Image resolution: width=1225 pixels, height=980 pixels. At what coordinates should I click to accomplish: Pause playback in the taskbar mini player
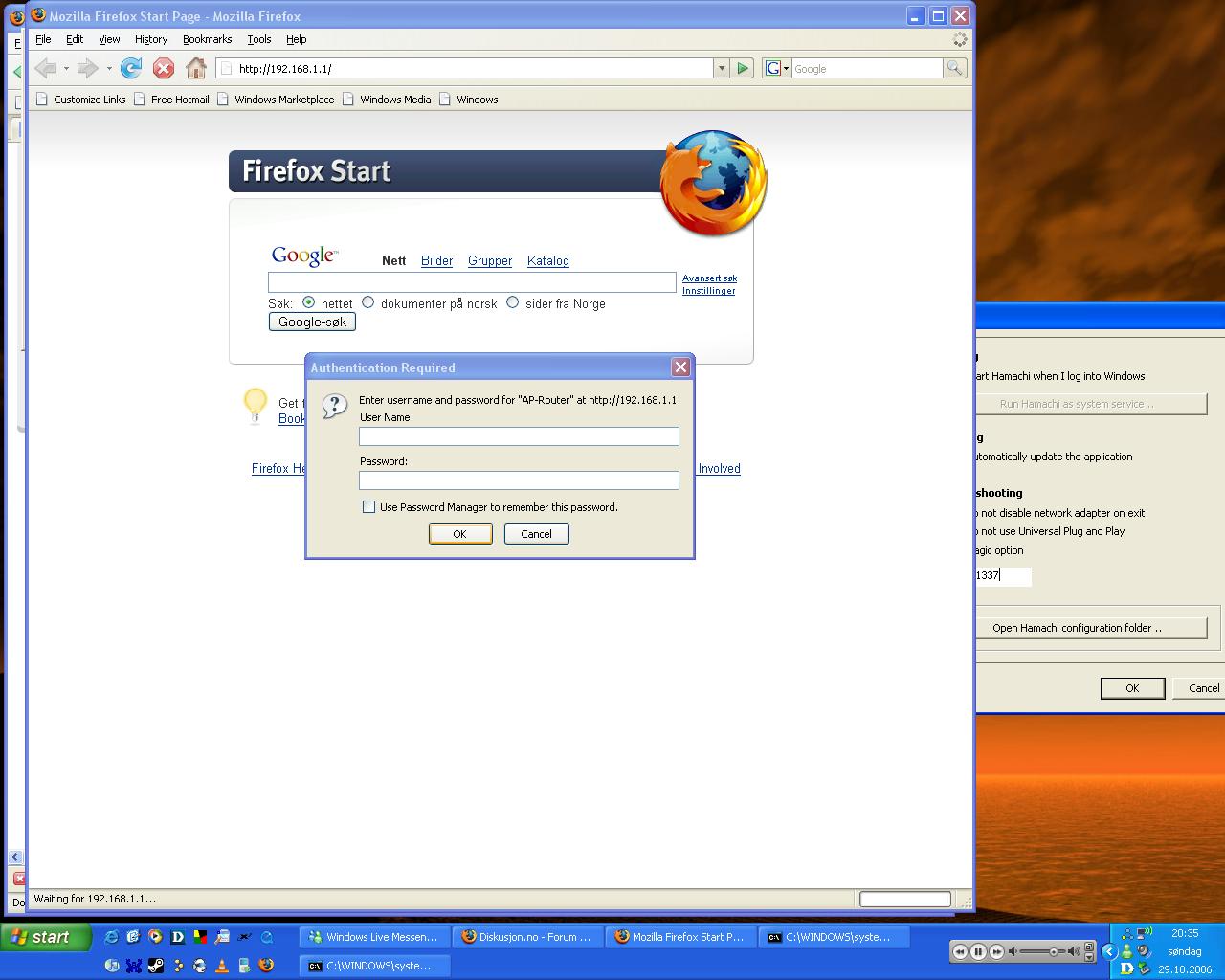point(978,951)
